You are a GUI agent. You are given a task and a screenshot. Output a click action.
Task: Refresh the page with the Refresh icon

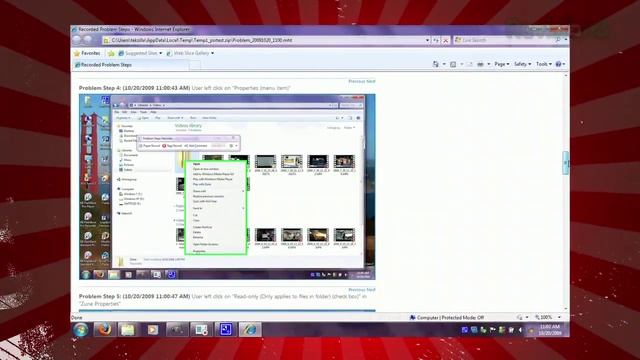[x=436, y=40]
